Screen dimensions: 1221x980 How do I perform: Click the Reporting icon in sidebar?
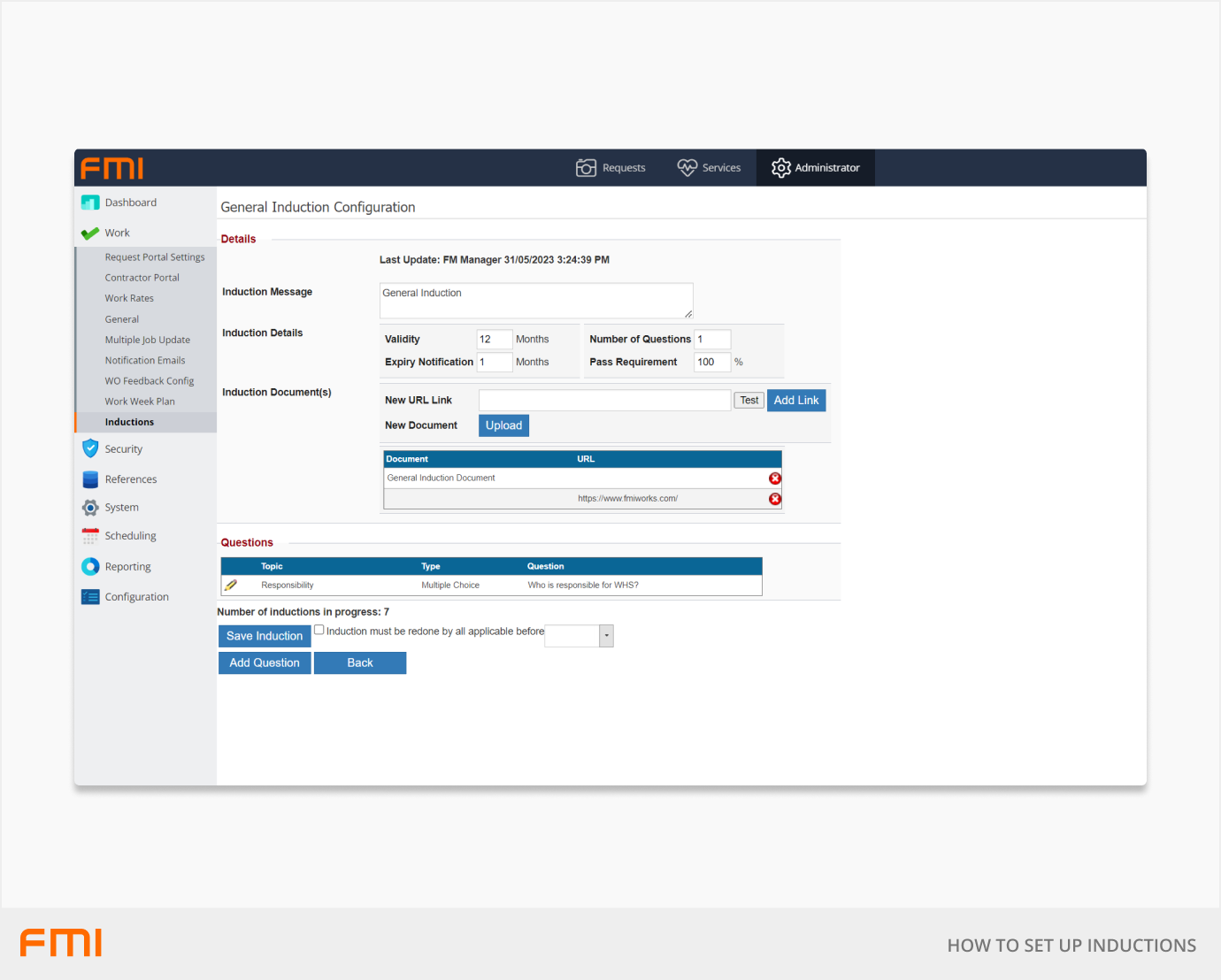point(90,567)
